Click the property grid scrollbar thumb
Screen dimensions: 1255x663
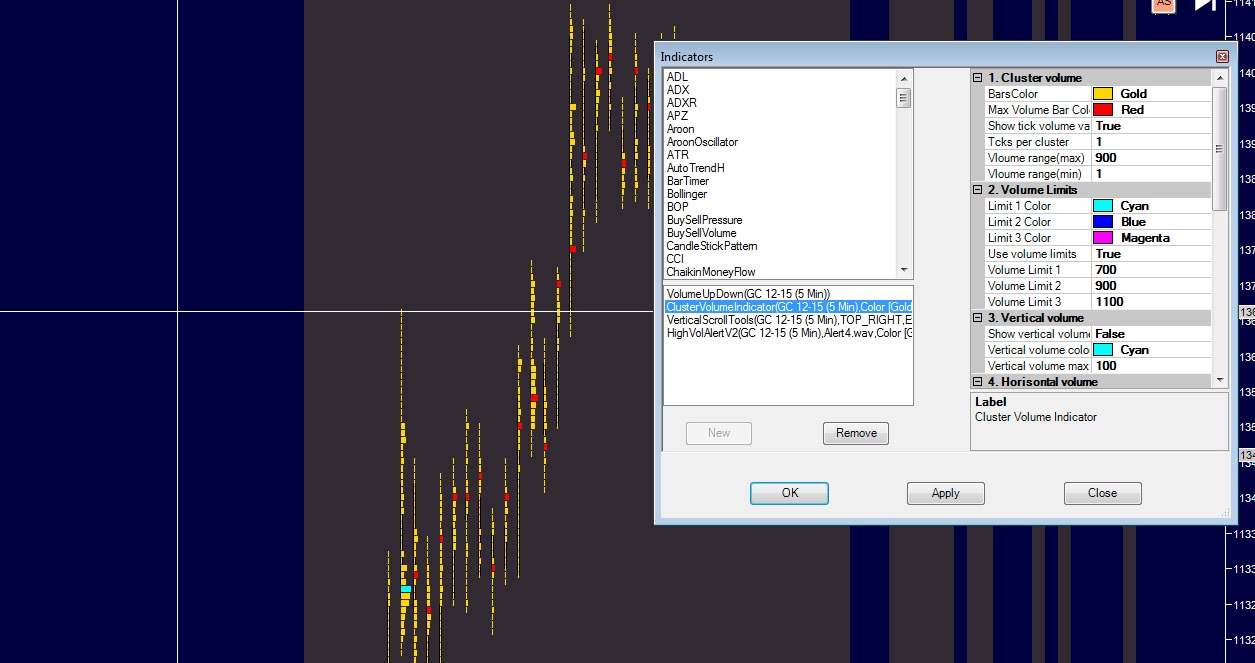pos(1219,148)
